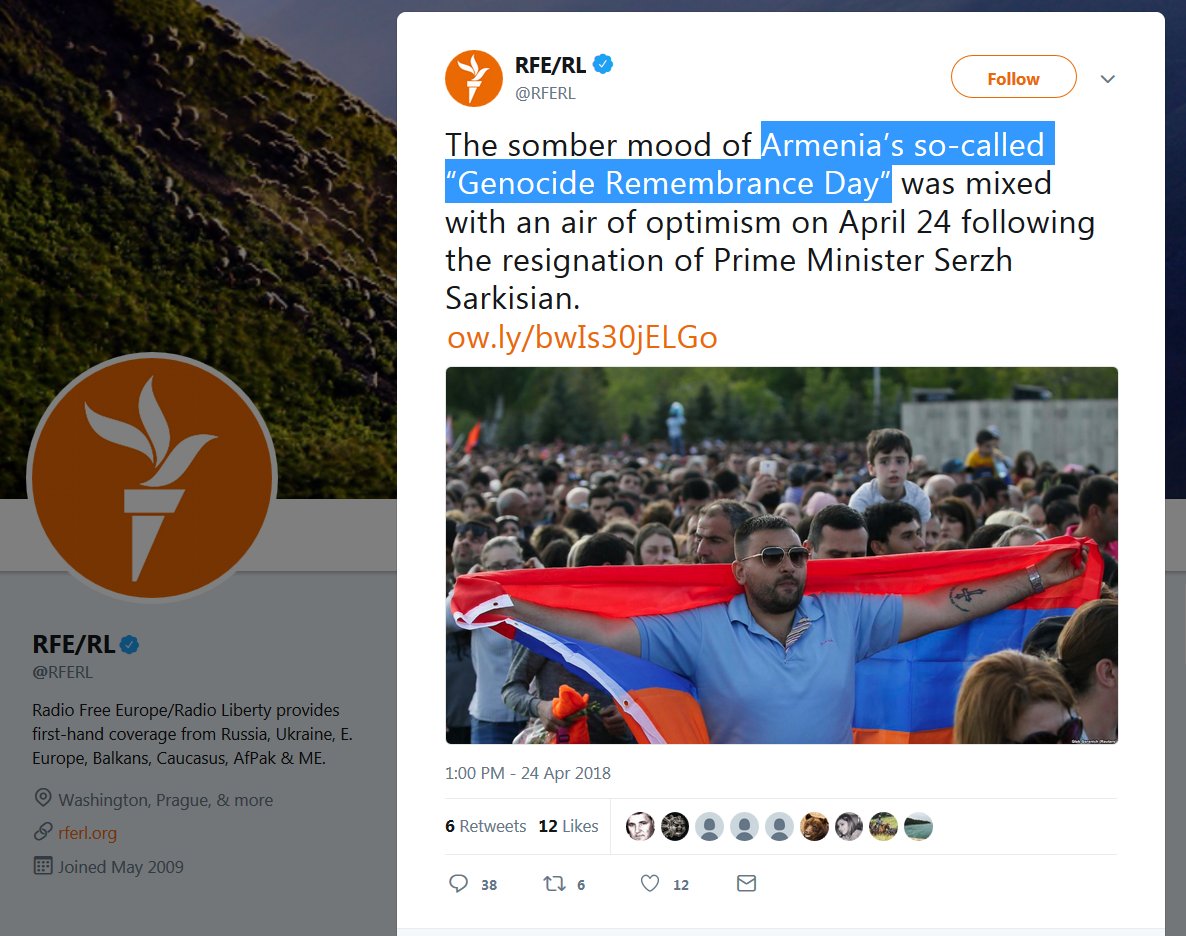View the 6 Retweets list
This screenshot has width=1186, height=936.
[486, 826]
